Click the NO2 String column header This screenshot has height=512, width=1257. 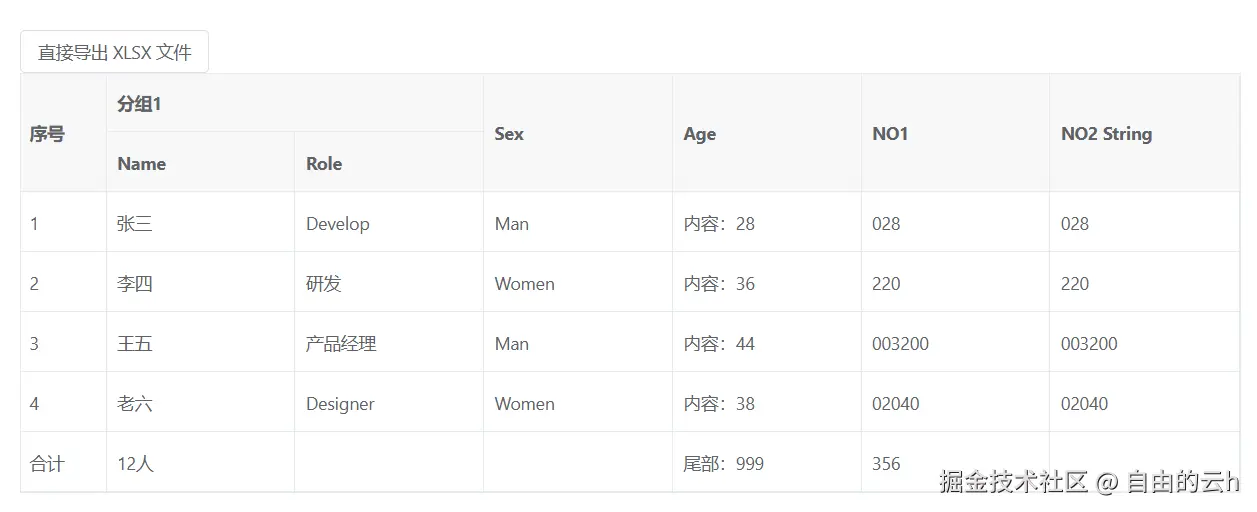pos(1106,134)
